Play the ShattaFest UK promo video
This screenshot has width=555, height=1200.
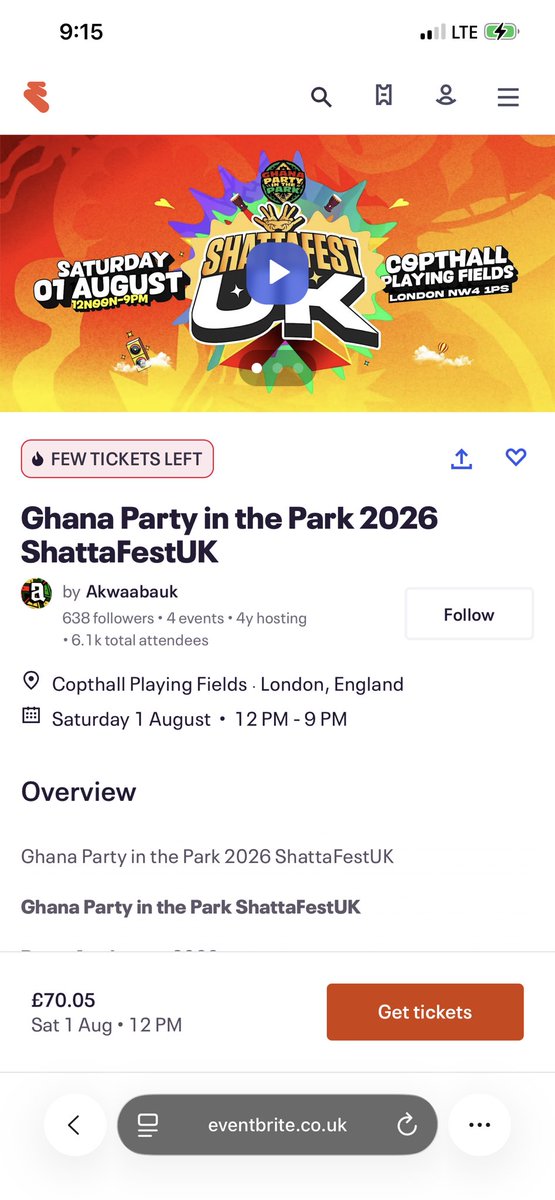tap(278, 272)
